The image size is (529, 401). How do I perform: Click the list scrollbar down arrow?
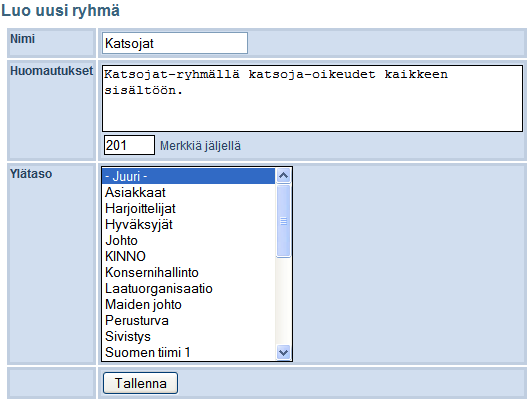point(283,352)
